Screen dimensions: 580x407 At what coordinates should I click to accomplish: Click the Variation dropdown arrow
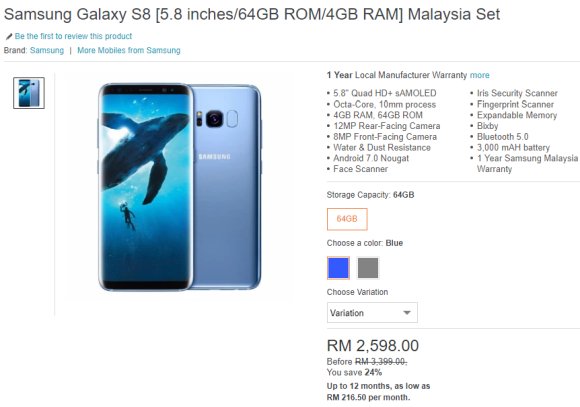click(407, 313)
